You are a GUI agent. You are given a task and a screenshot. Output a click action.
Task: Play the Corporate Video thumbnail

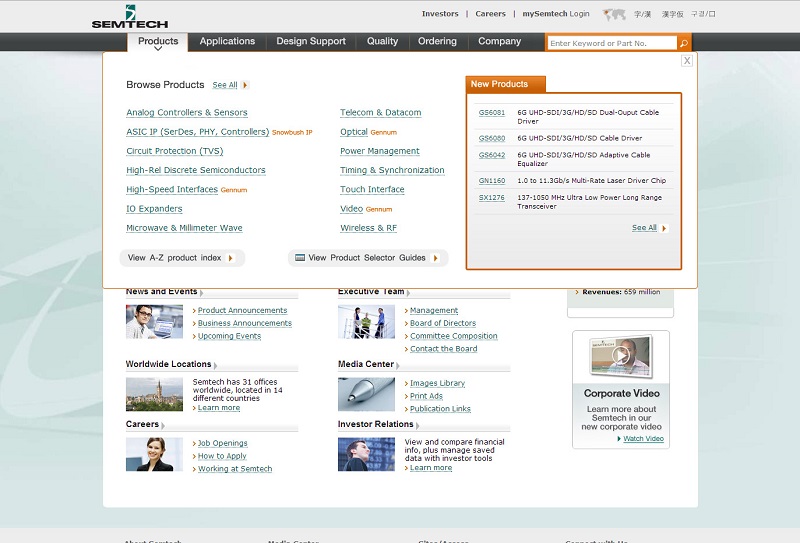pos(621,356)
